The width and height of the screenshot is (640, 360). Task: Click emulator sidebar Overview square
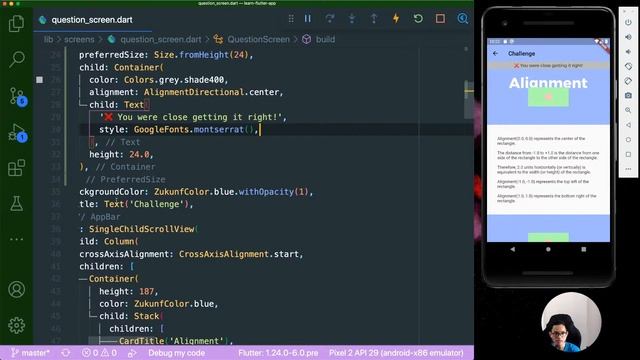(628, 154)
